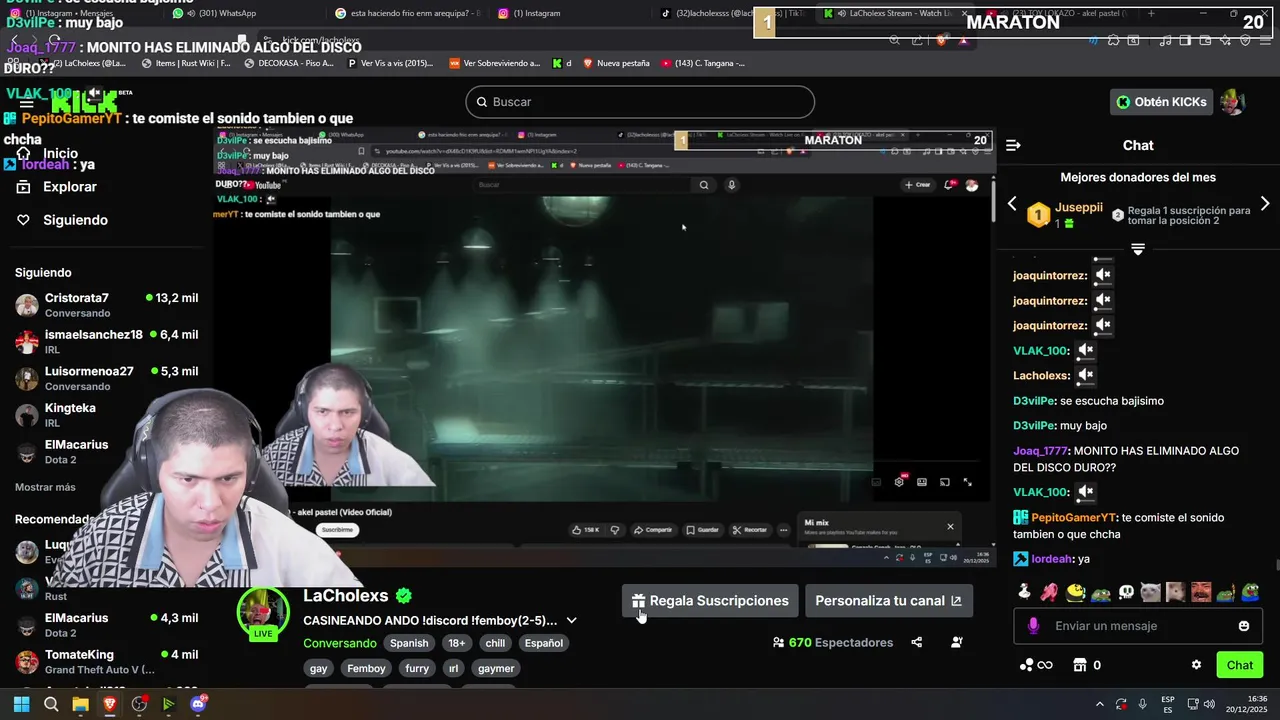
Task: Insert the skull emote into chat
Action: 1126,592
